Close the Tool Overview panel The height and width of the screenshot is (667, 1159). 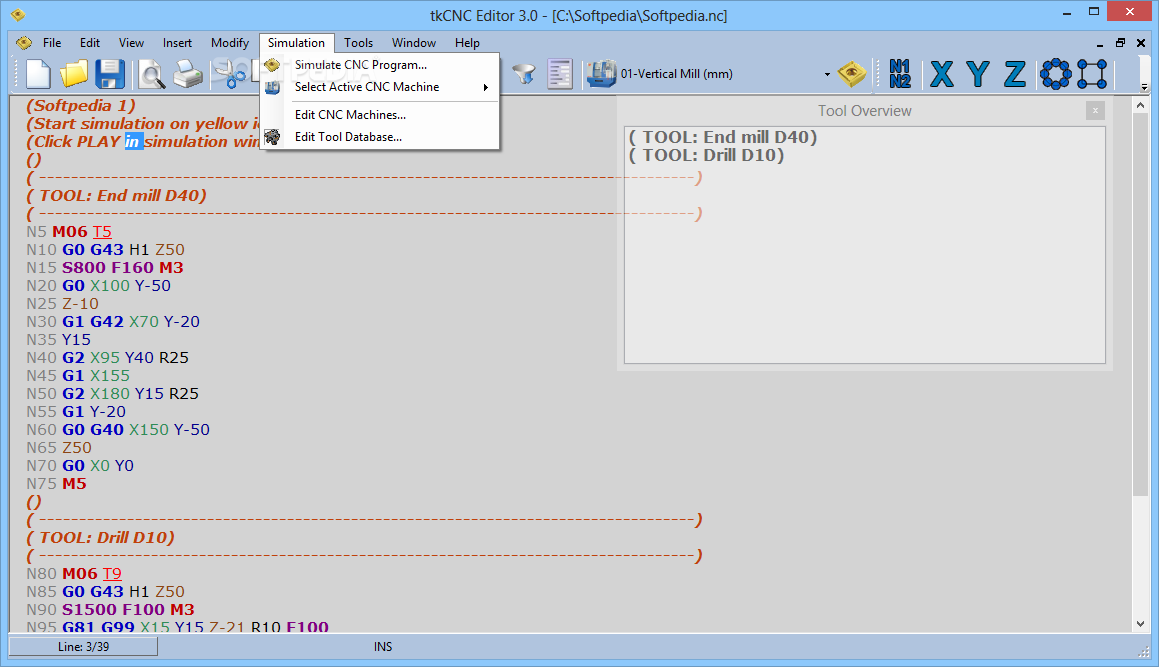(1095, 111)
